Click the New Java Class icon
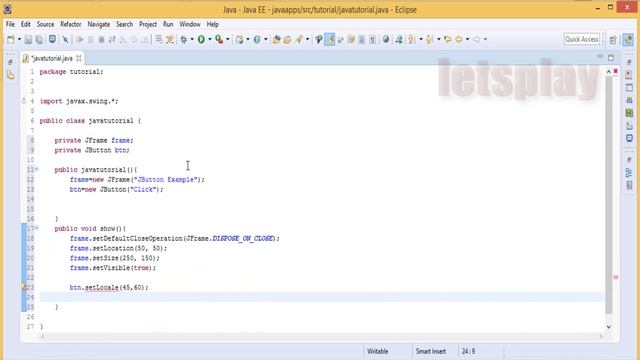This screenshot has height=360, width=640. 257,39
